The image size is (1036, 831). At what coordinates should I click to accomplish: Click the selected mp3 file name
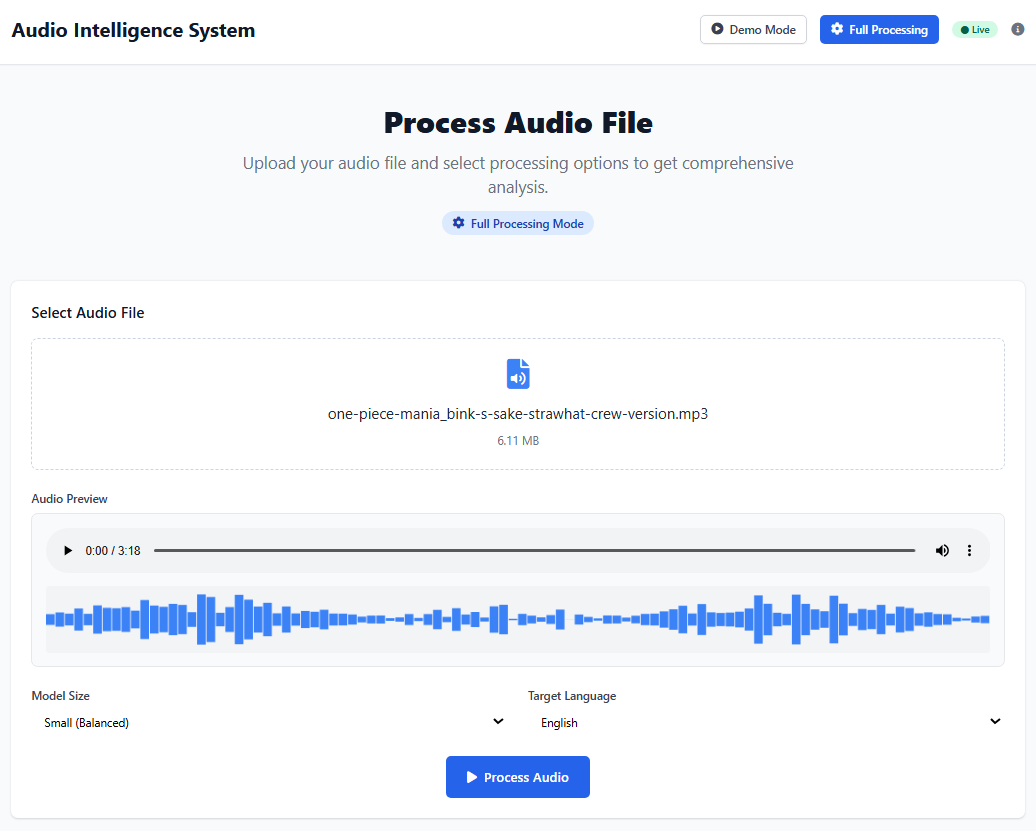click(x=518, y=414)
